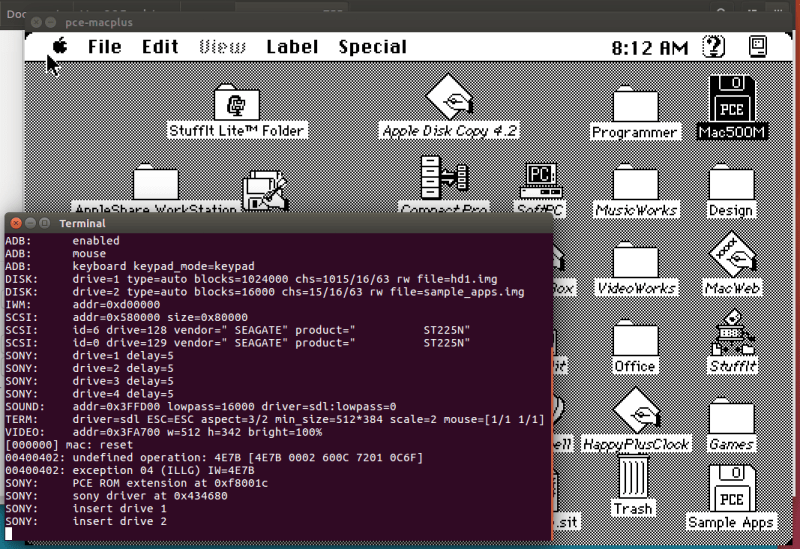Open the Label menu
This screenshot has width=800, height=549.
[292, 47]
